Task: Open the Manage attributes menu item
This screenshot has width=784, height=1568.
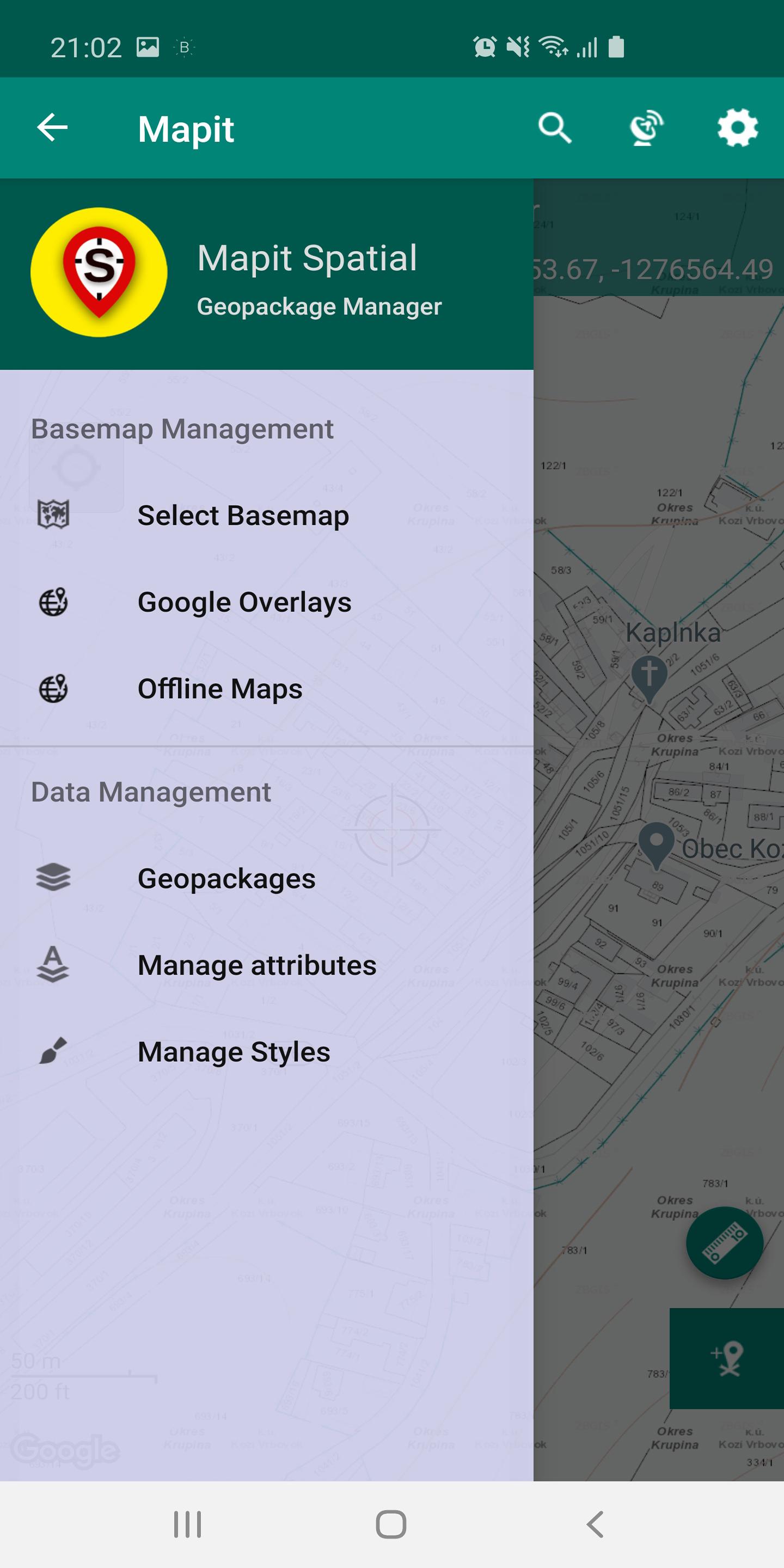Action: tap(267, 965)
